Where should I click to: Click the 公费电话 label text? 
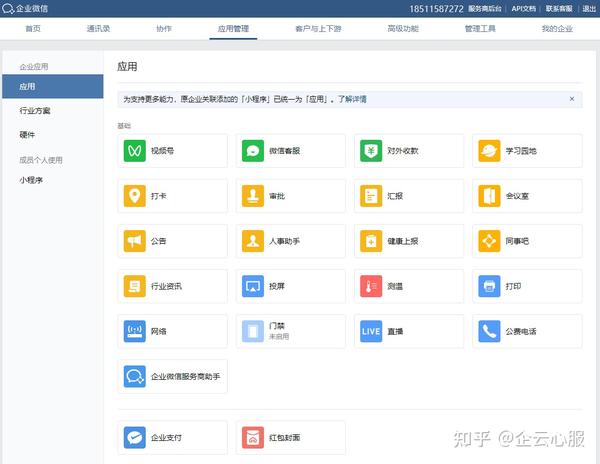[521, 331]
